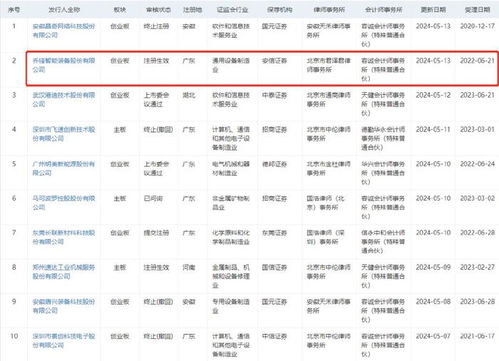Click the 湖北 registration place cell
Screen dimensions: 499x361
pyautogui.click(x=189, y=95)
